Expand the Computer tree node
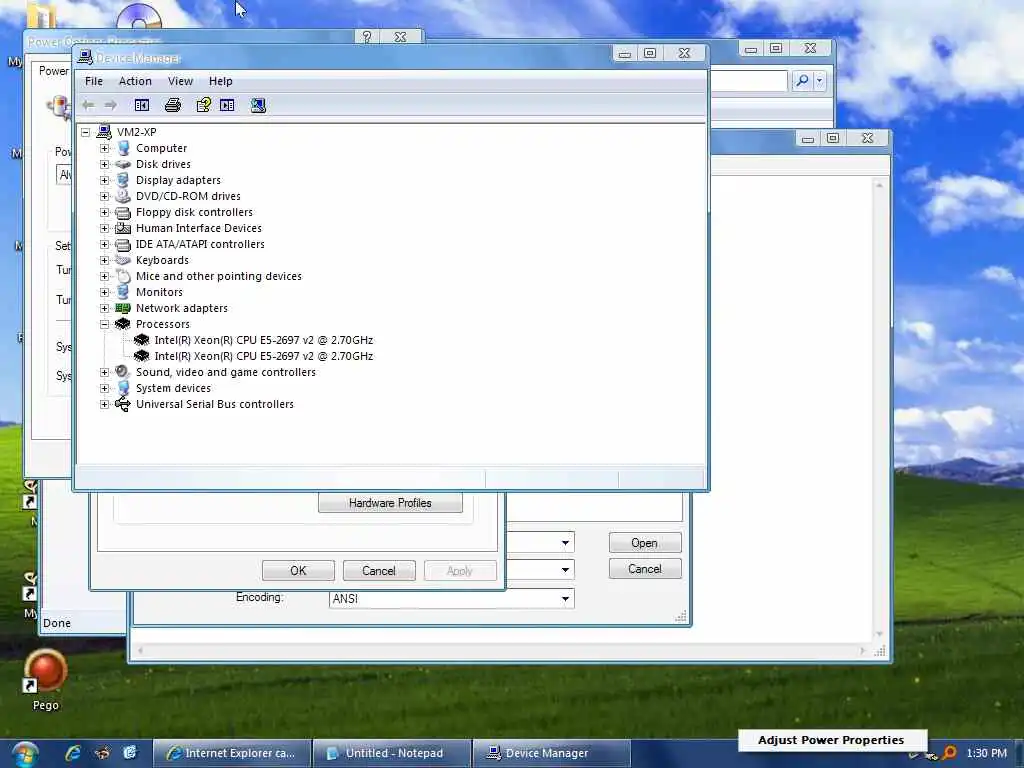Viewport: 1024px width, 768px height. click(104, 148)
